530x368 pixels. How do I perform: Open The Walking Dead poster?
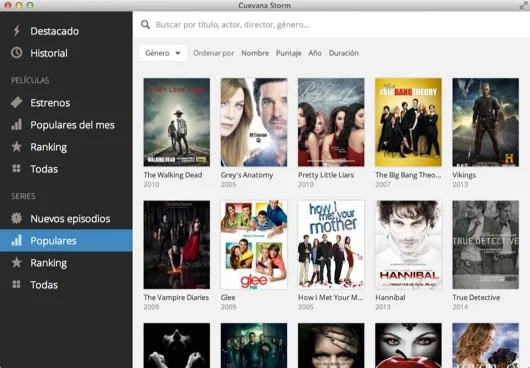pos(176,122)
